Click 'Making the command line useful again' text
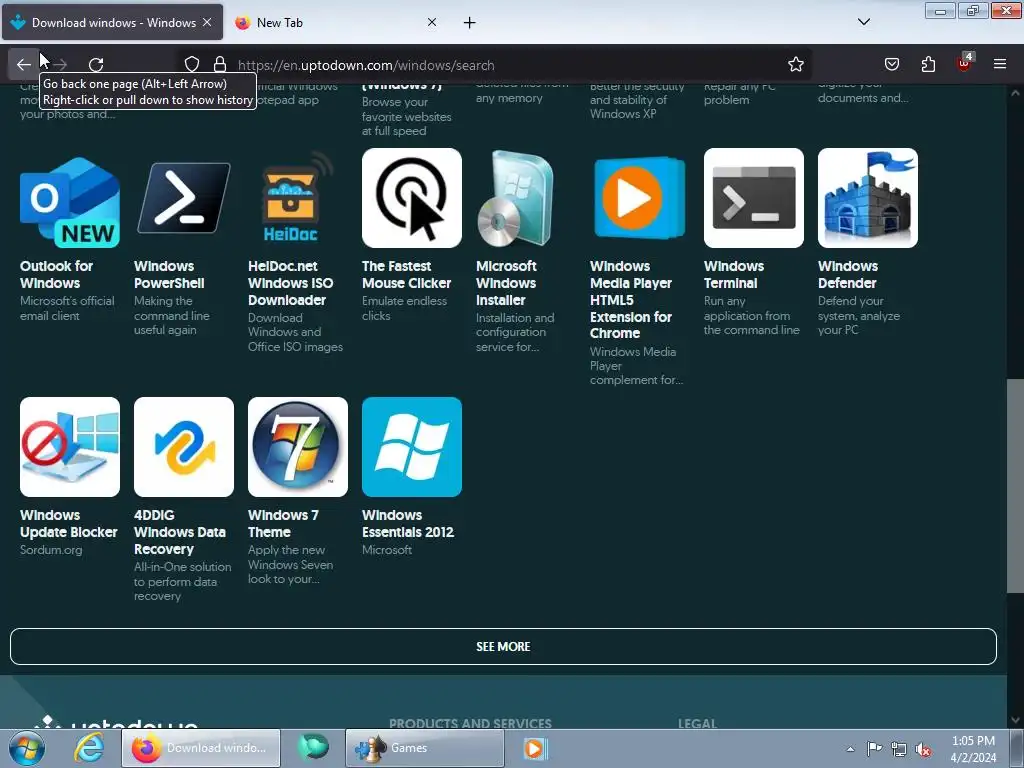The height and width of the screenshot is (768, 1024). pos(172,315)
